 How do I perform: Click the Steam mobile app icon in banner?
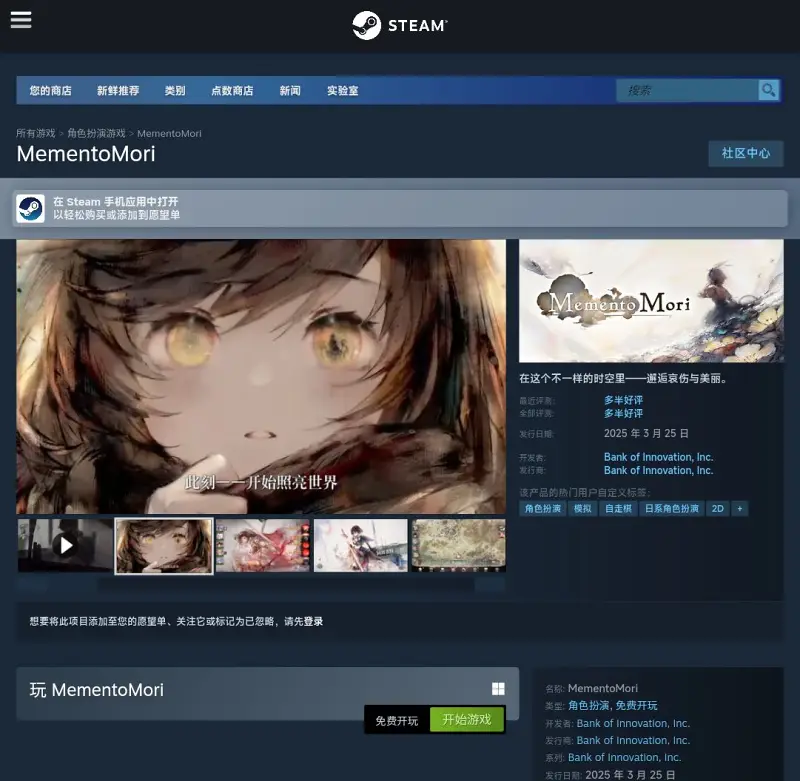31,208
